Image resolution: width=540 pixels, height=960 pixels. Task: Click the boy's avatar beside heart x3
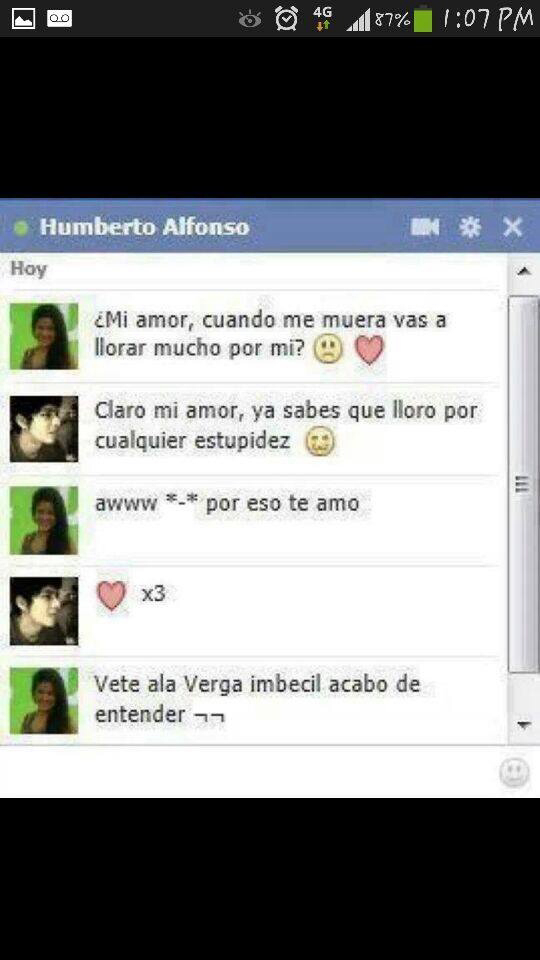[44, 611]
